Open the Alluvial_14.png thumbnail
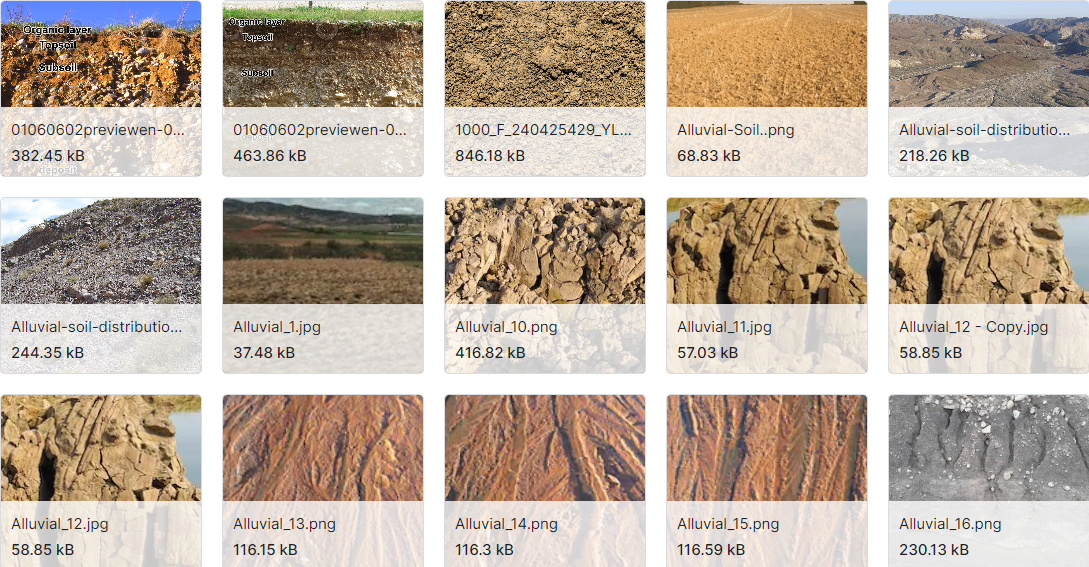The width and height of the screenshot is (1089, 567). click(x=545, y=481)
